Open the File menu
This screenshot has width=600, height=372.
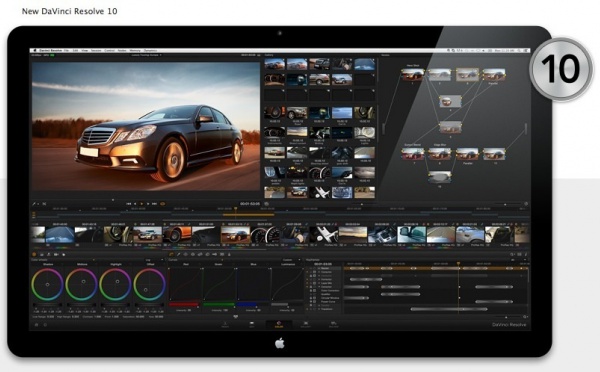[x=66, y=50]
